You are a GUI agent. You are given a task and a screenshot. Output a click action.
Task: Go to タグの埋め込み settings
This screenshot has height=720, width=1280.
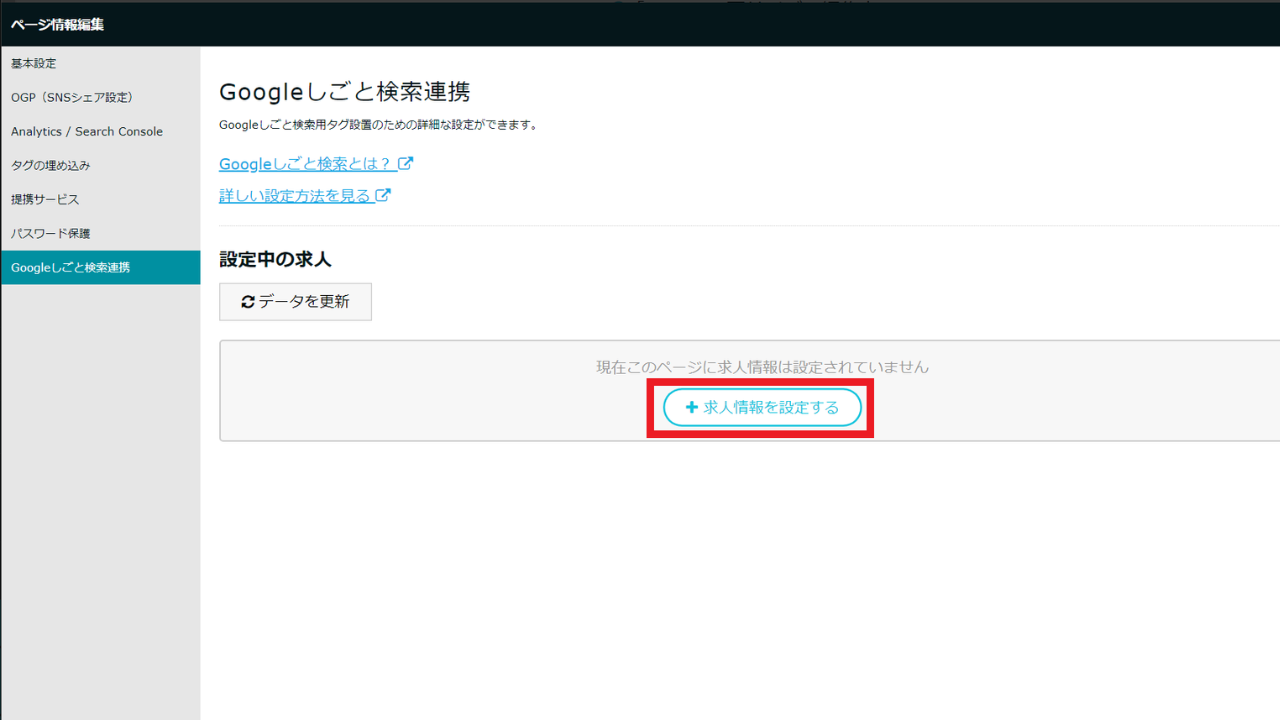100,165
